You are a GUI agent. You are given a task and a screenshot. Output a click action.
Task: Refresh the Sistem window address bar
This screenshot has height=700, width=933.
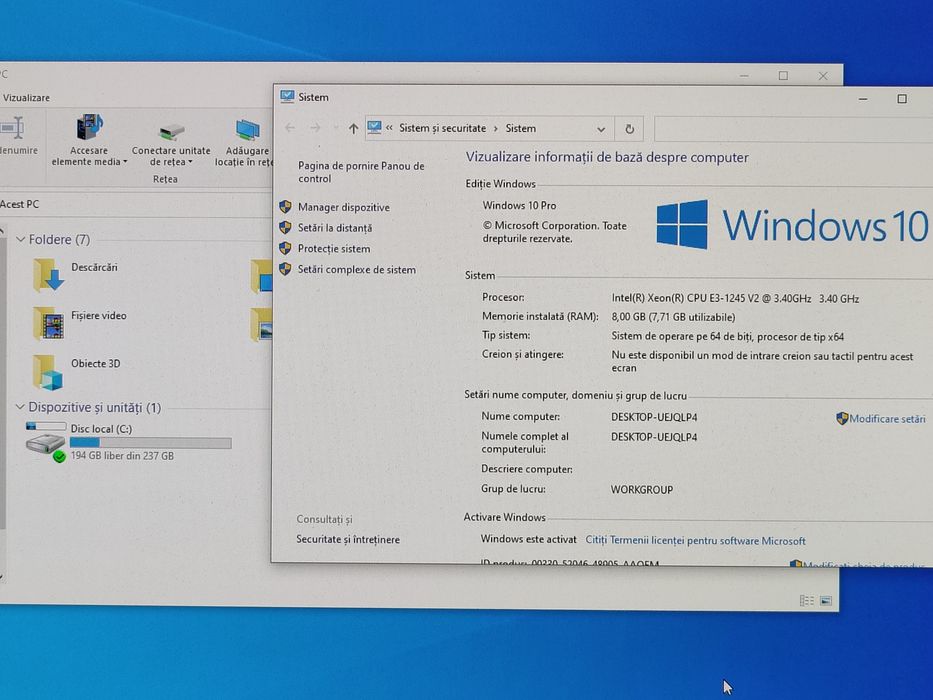tap(630, 129)
